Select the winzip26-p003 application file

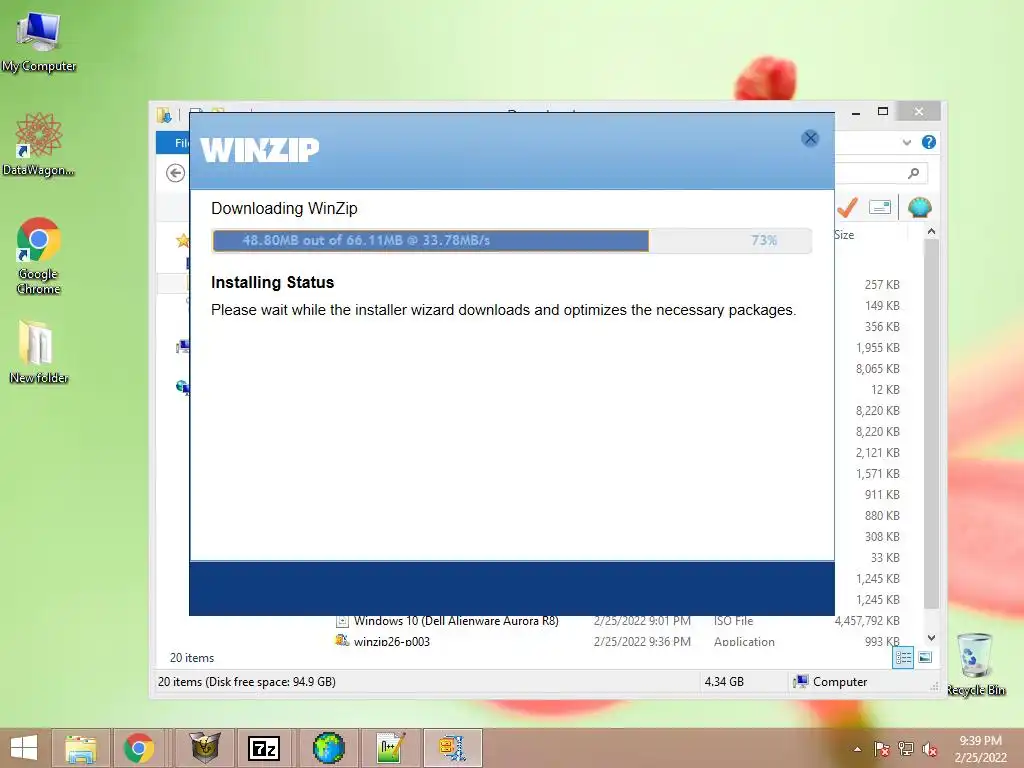click(391, 641)
